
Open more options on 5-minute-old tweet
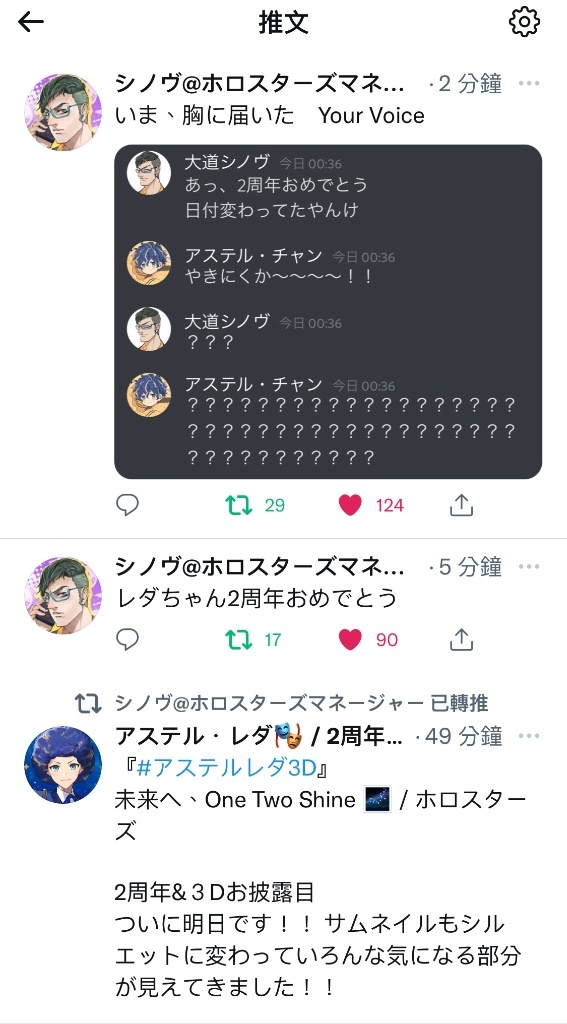[529, 567]
